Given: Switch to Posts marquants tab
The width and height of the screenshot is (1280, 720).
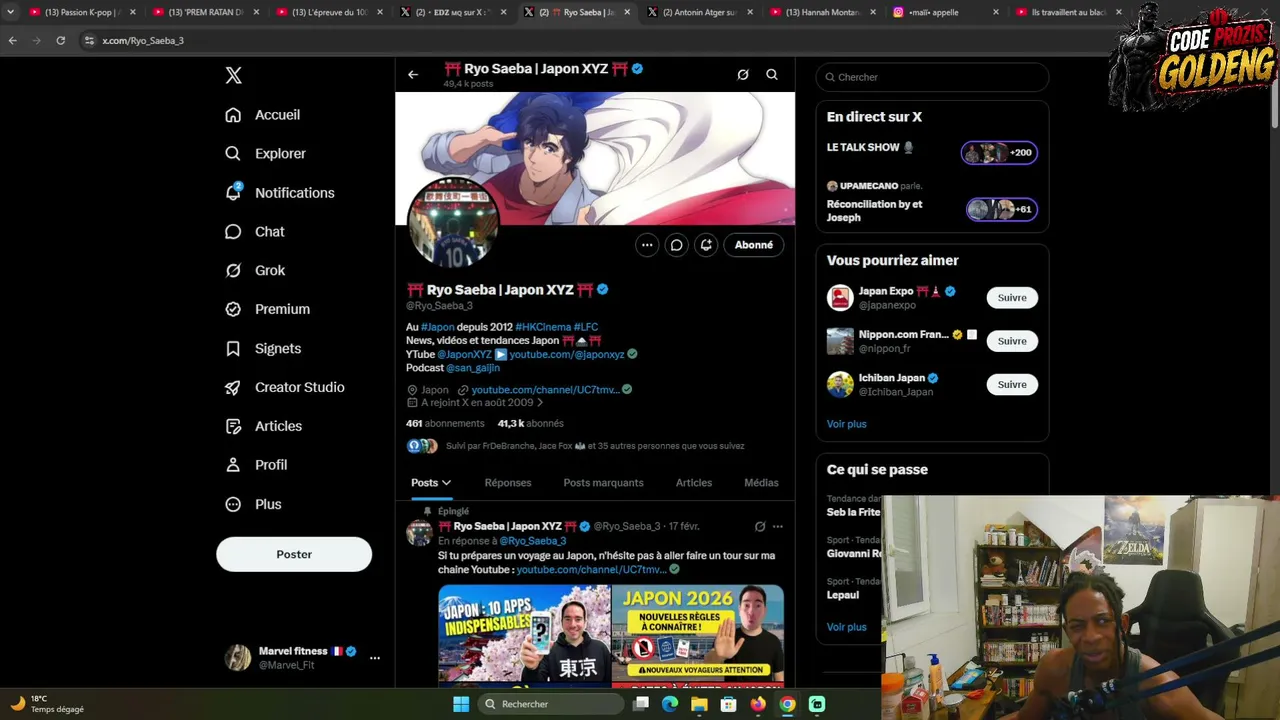Looking at the screenshot, I should [603, 483].
